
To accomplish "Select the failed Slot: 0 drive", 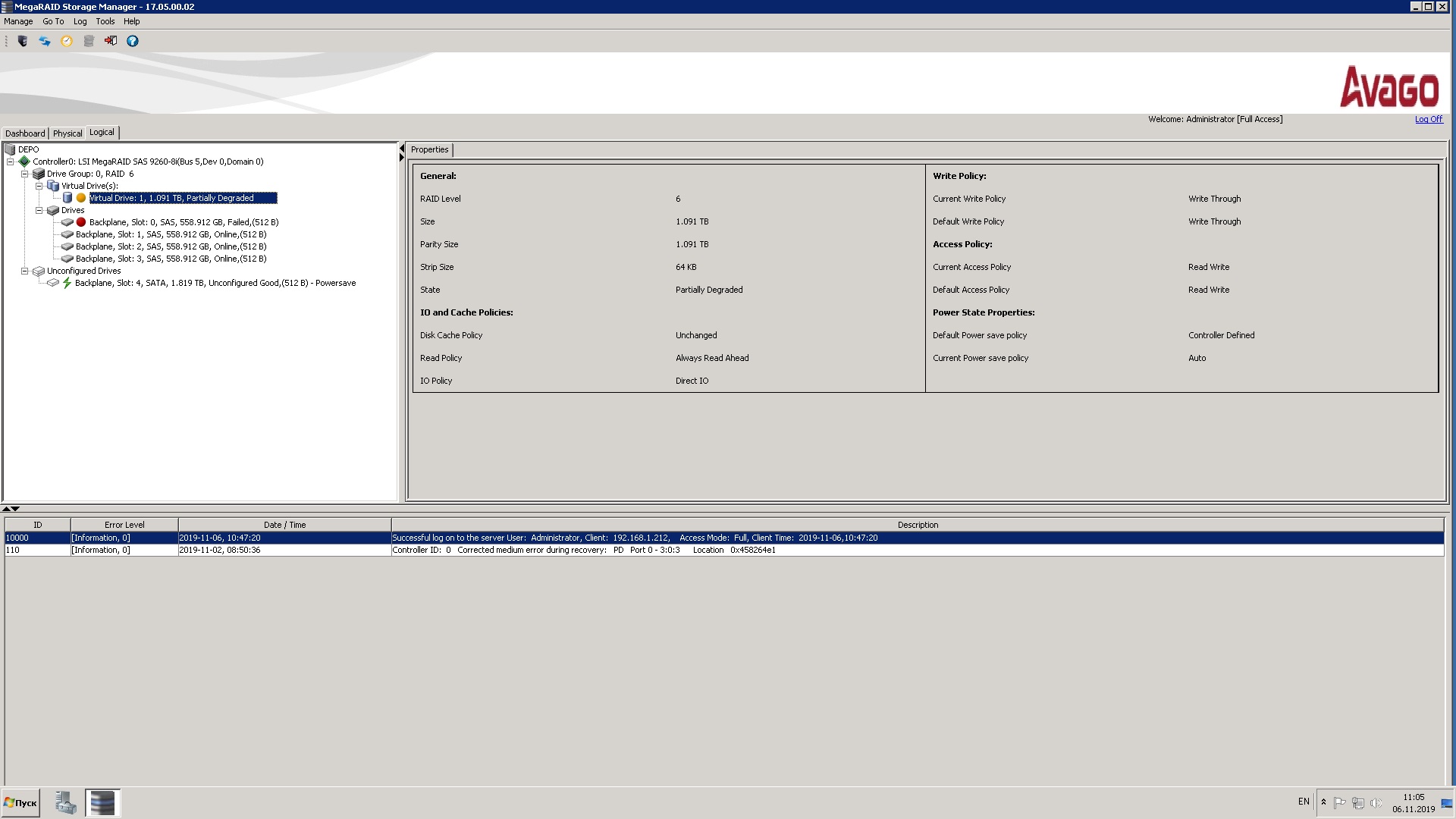I will 184,222.
